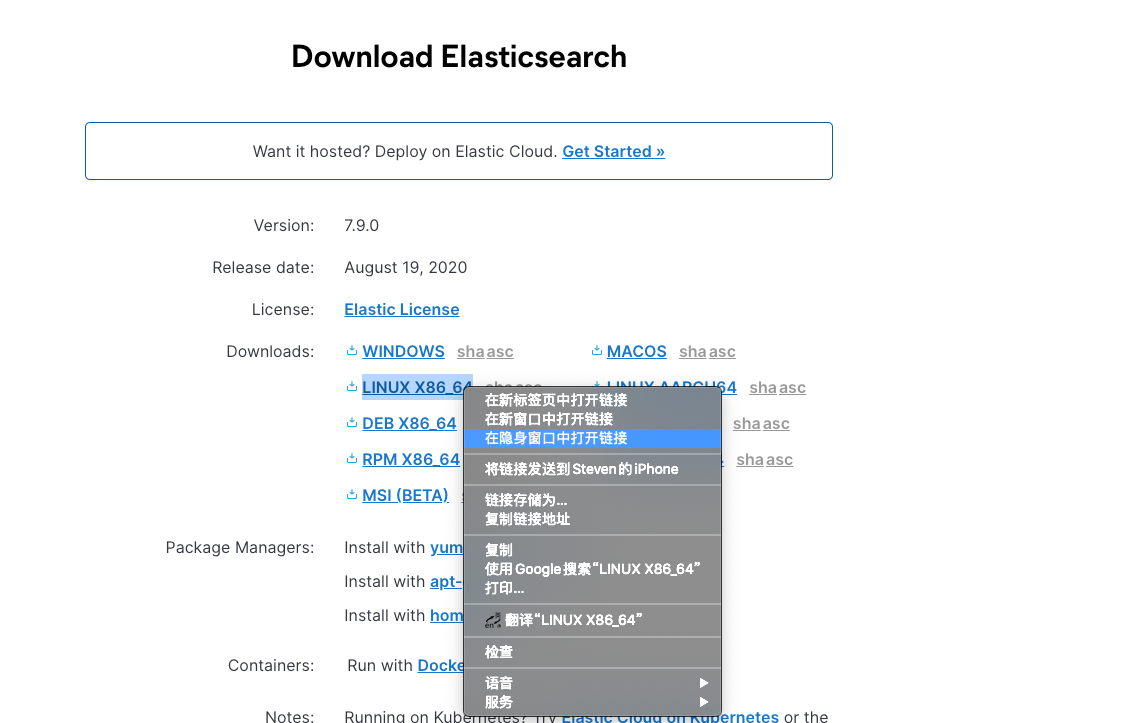
Task: Click the Download Elasticsearch heading
Action: pyautogui.click(x=459, y=57)
